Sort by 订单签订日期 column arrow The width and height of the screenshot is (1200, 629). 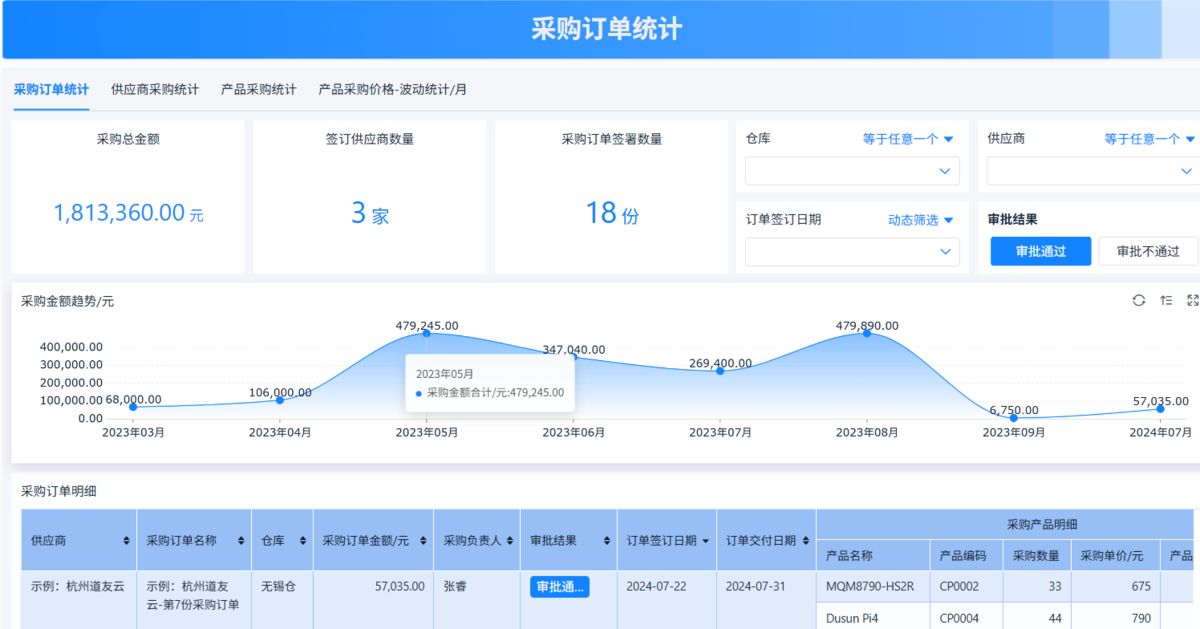point(705,541)
